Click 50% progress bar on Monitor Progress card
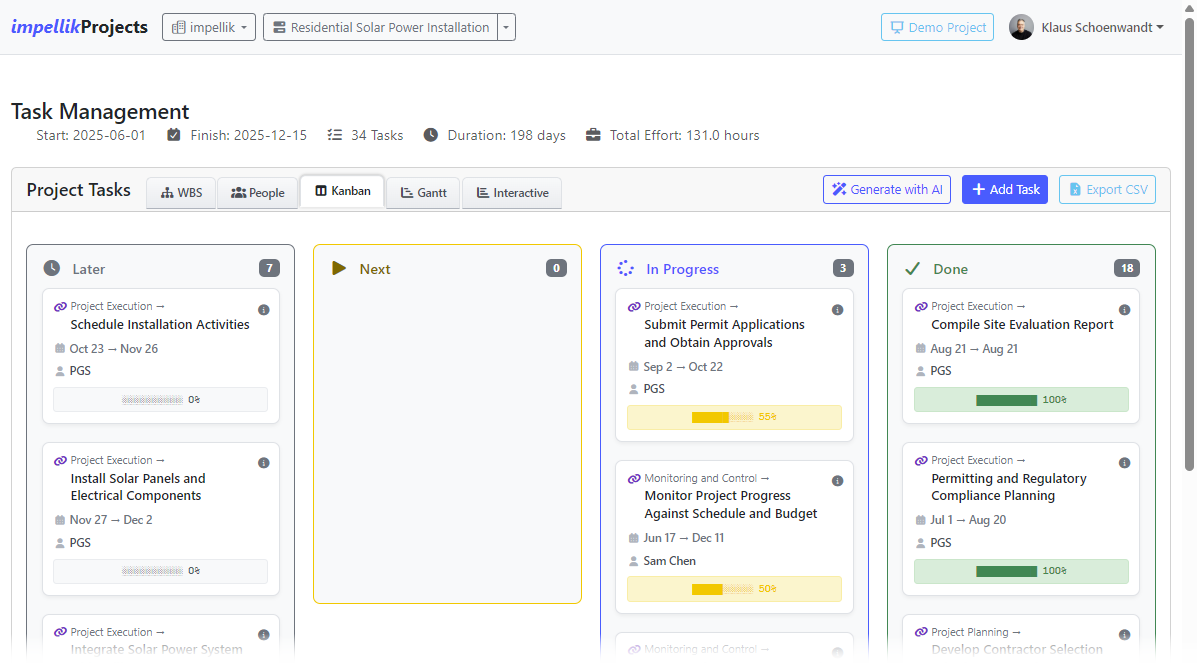Image resolution: width=1197 pixels, height=664 pixels. [734, 589]
